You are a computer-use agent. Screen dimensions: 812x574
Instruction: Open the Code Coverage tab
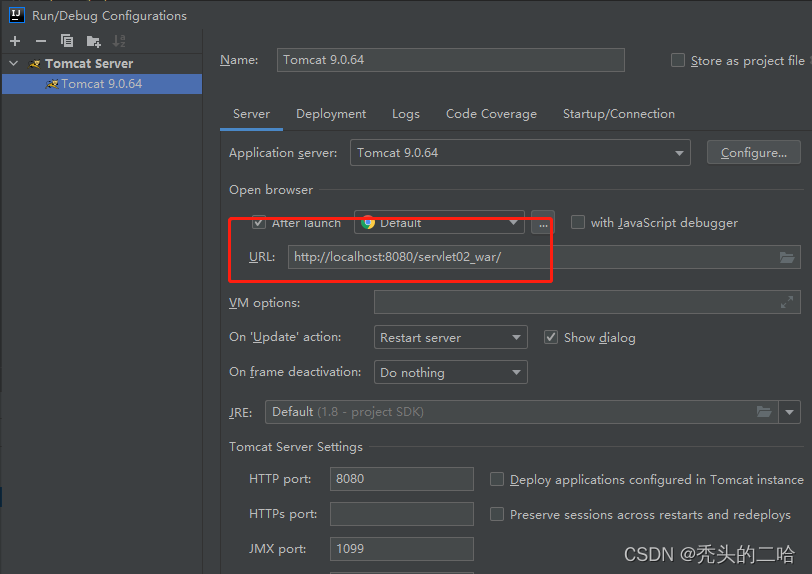tap(491, 114)
